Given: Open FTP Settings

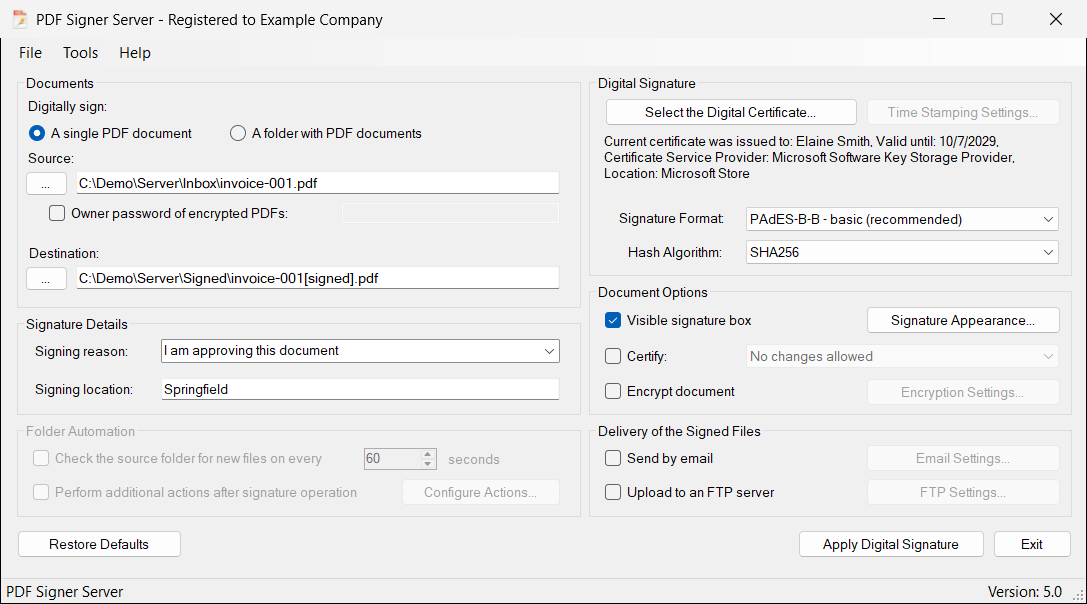Looking at the screenshot, I should pos(963,492).
